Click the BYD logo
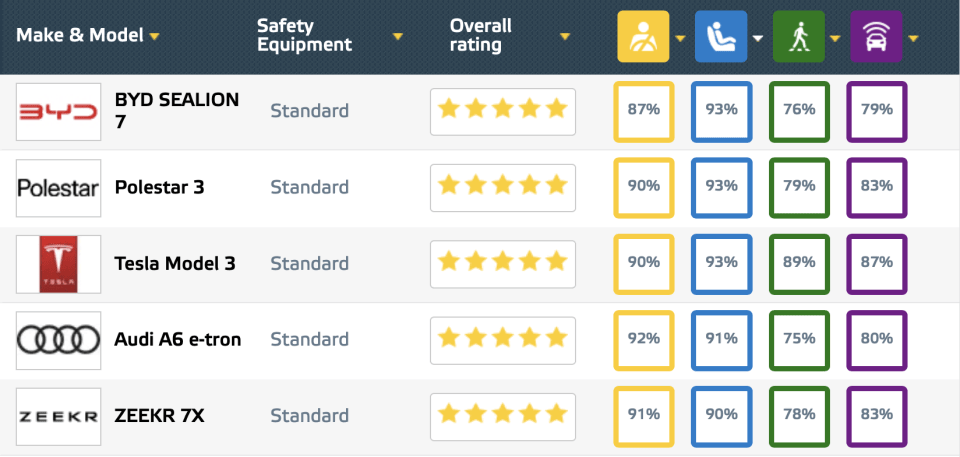Image resolution: width=960 pixels, height=457 pixels. [59, 112]
